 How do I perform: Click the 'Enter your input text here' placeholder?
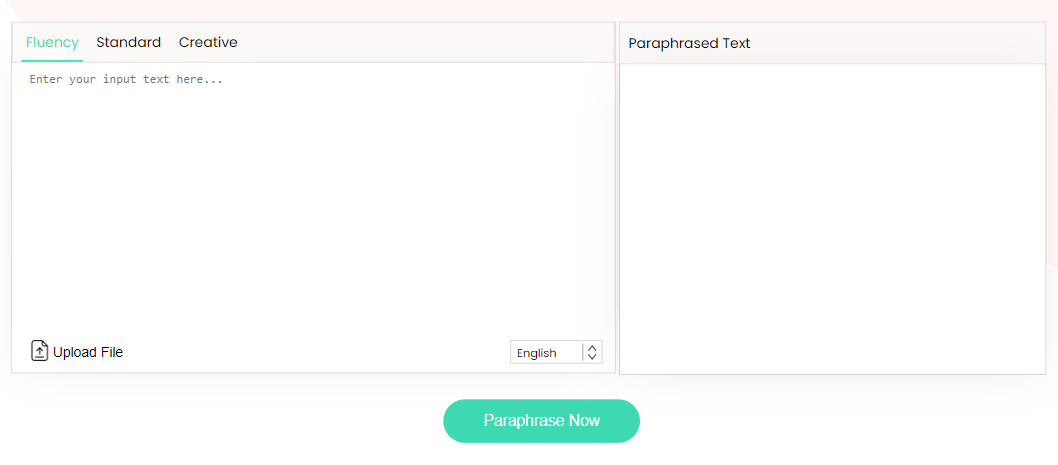tap(126, 79)
